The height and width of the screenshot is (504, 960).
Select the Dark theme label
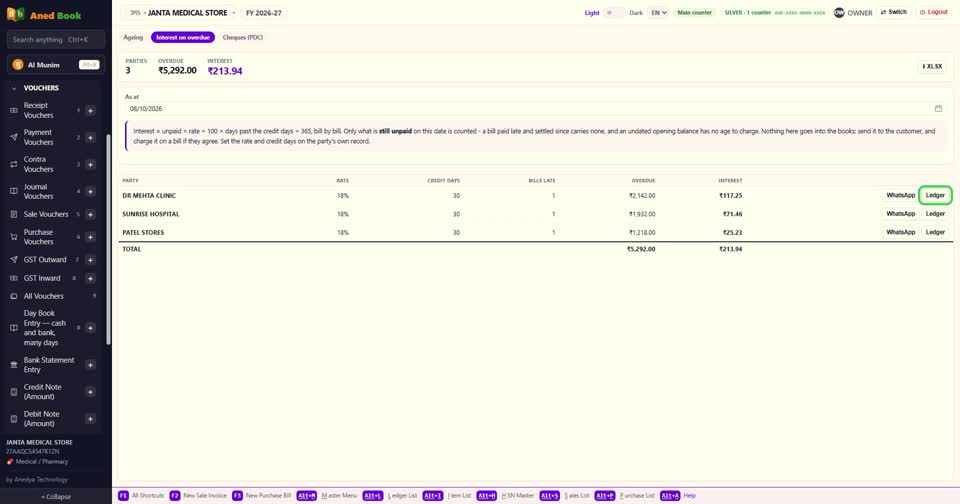point(636,13)
